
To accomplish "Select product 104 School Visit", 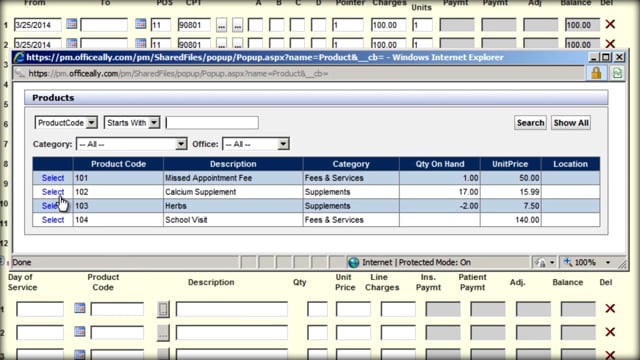I will [x=53, y=220].
